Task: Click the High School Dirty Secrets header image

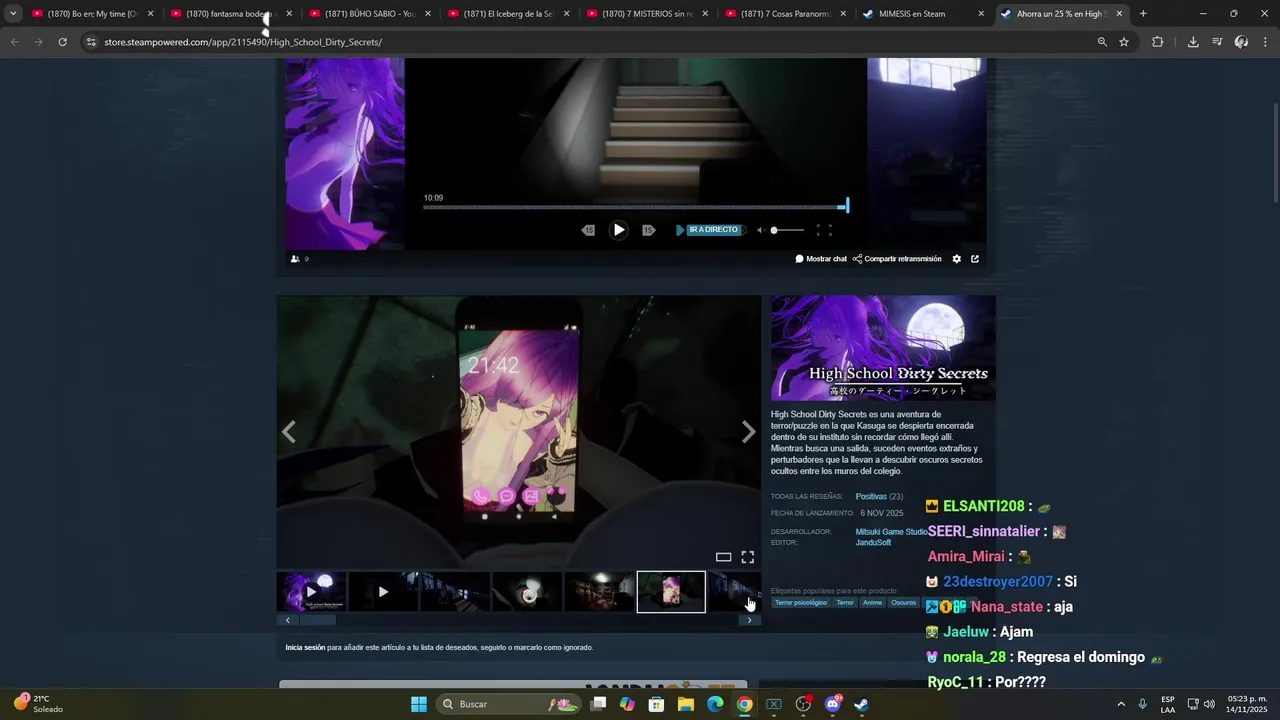Action: click(883, 347)
